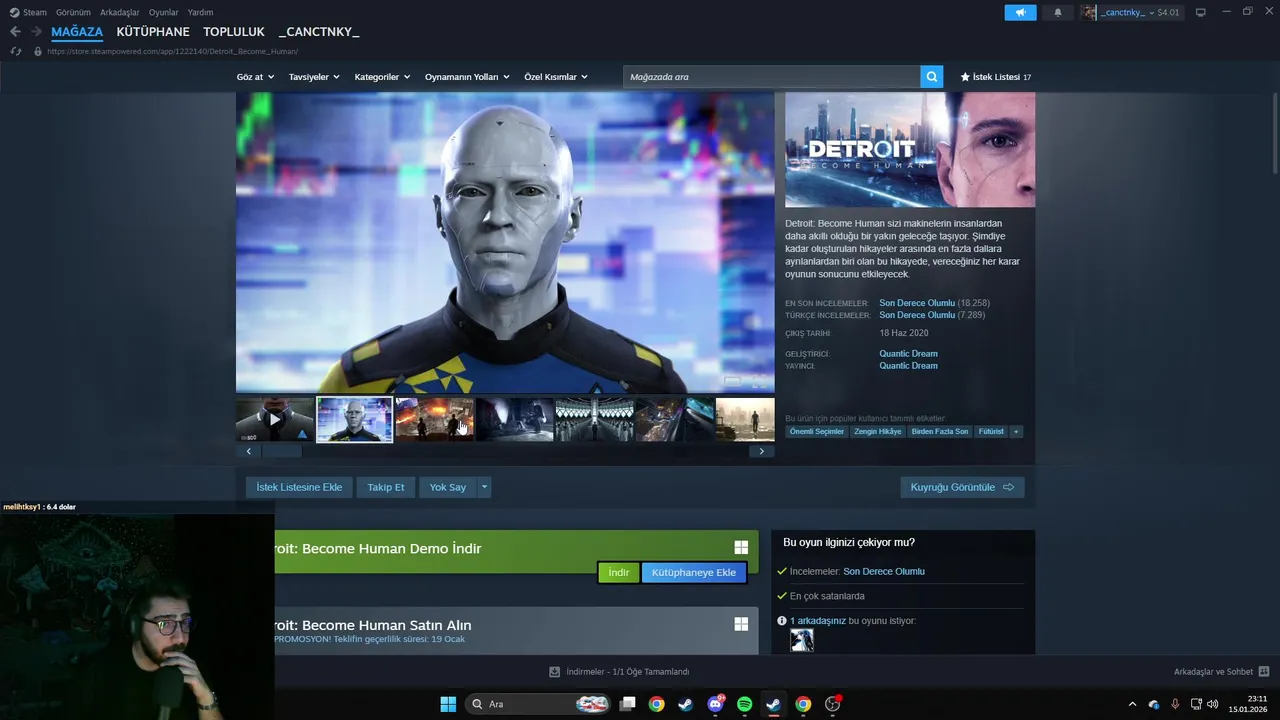The image size is (1280, 720).
Task: Expand Oynamanın Yolları dropdown
Action: [467, 77]
